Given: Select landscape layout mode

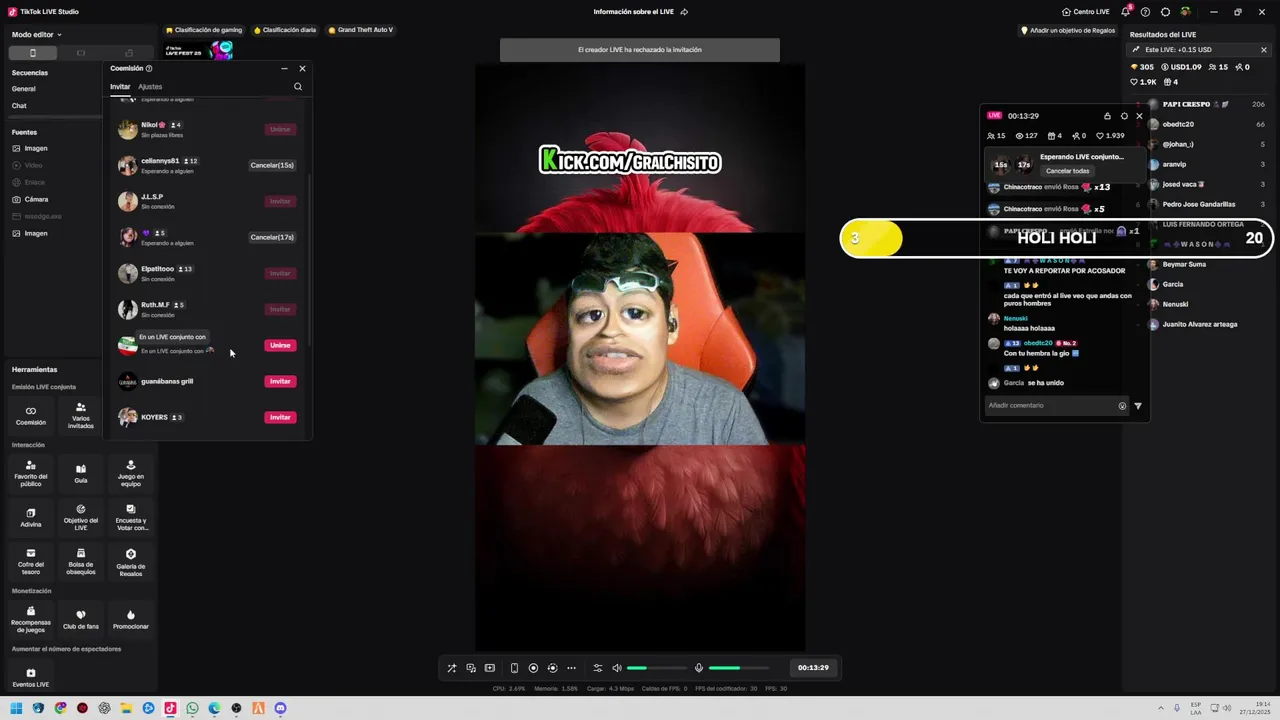Looking at the screenshot, I should click(81, 53).
